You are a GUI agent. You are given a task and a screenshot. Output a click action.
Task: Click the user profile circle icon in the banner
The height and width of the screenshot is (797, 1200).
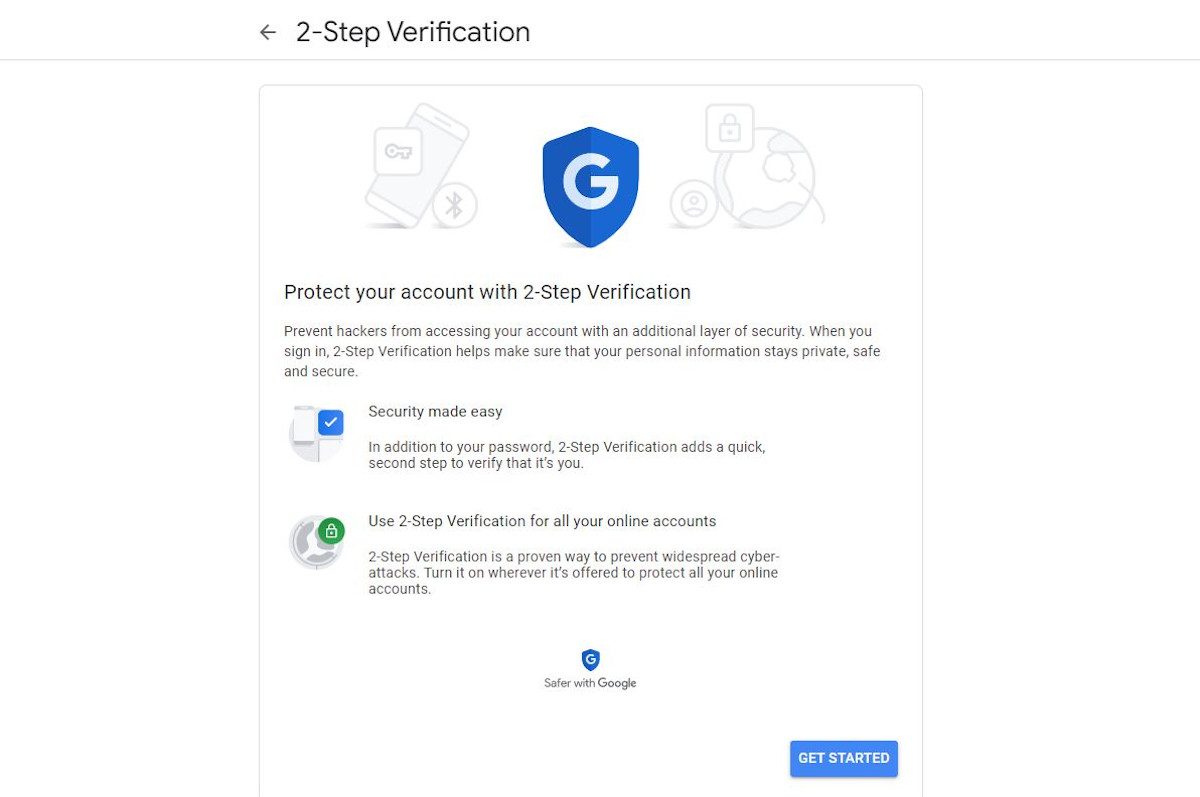(x=692, y=204)
